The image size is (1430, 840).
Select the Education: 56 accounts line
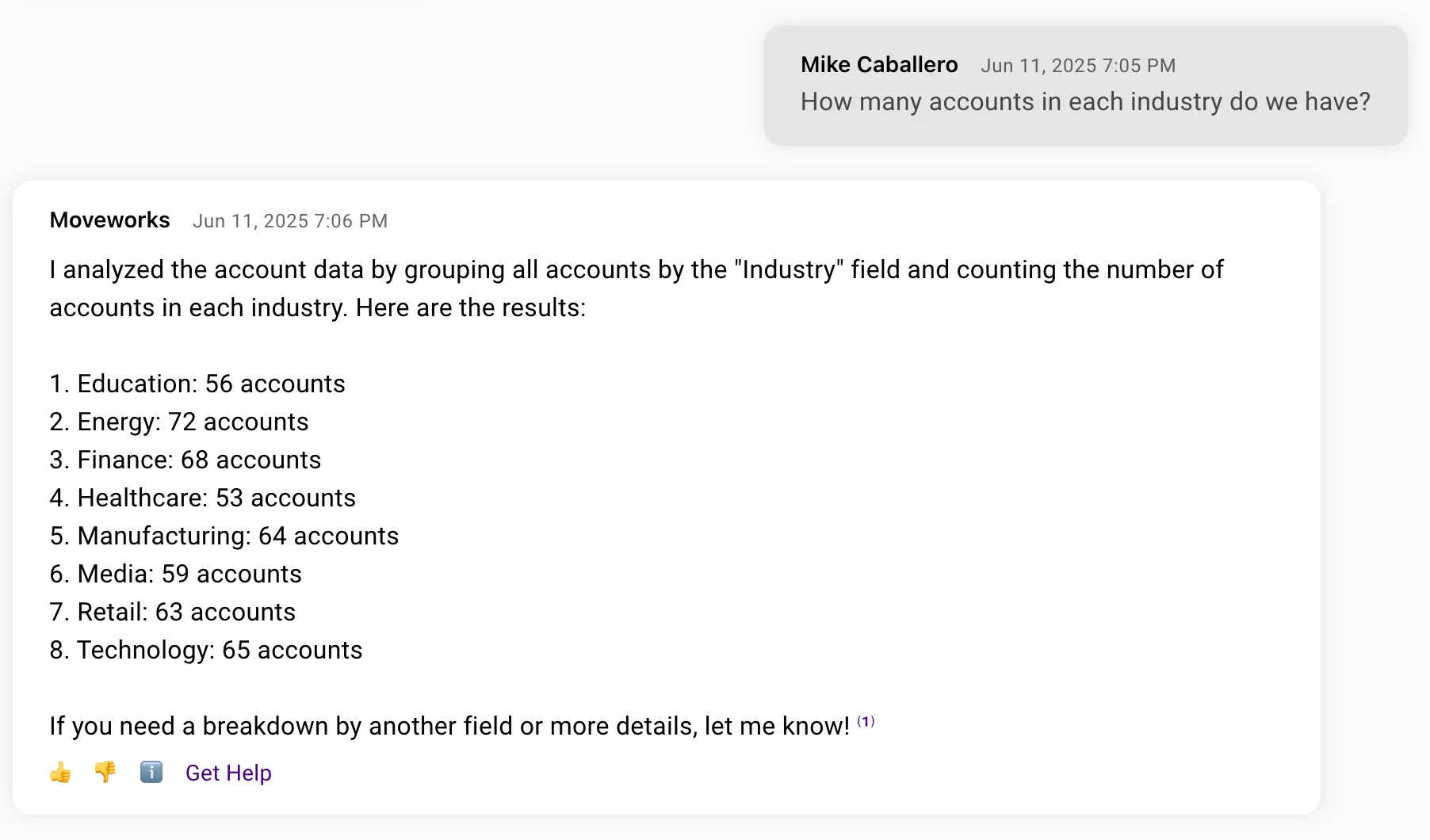click(197, 384)
